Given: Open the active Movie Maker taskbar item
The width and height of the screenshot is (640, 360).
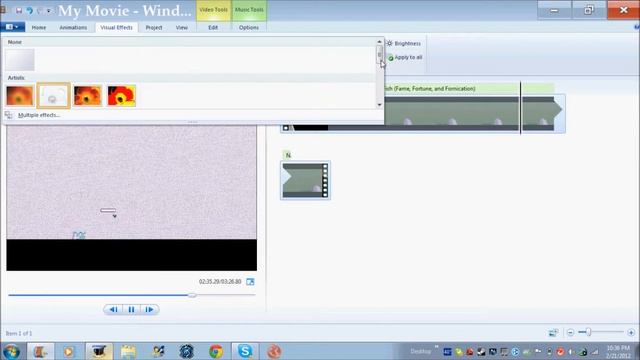Looking at the screenshot, I should pos(99,351).
